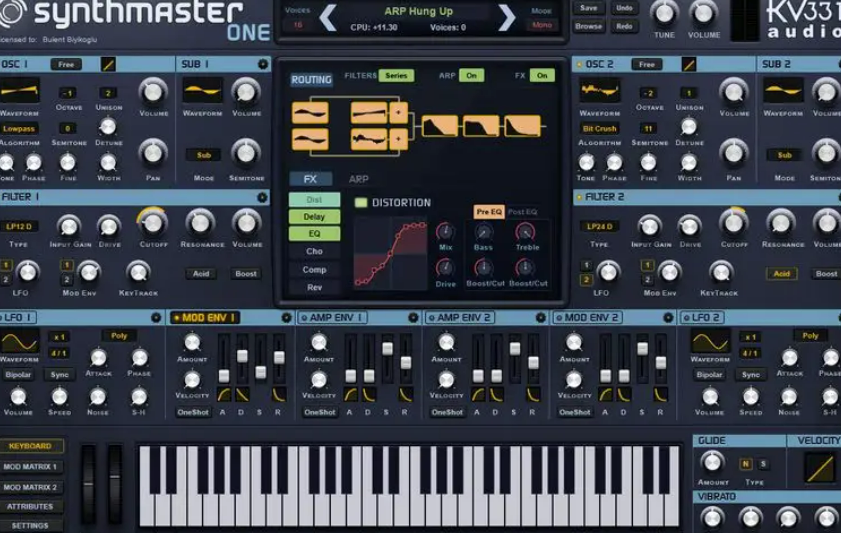Open SUB 1 settings gear icon

(x=262, y=64)
